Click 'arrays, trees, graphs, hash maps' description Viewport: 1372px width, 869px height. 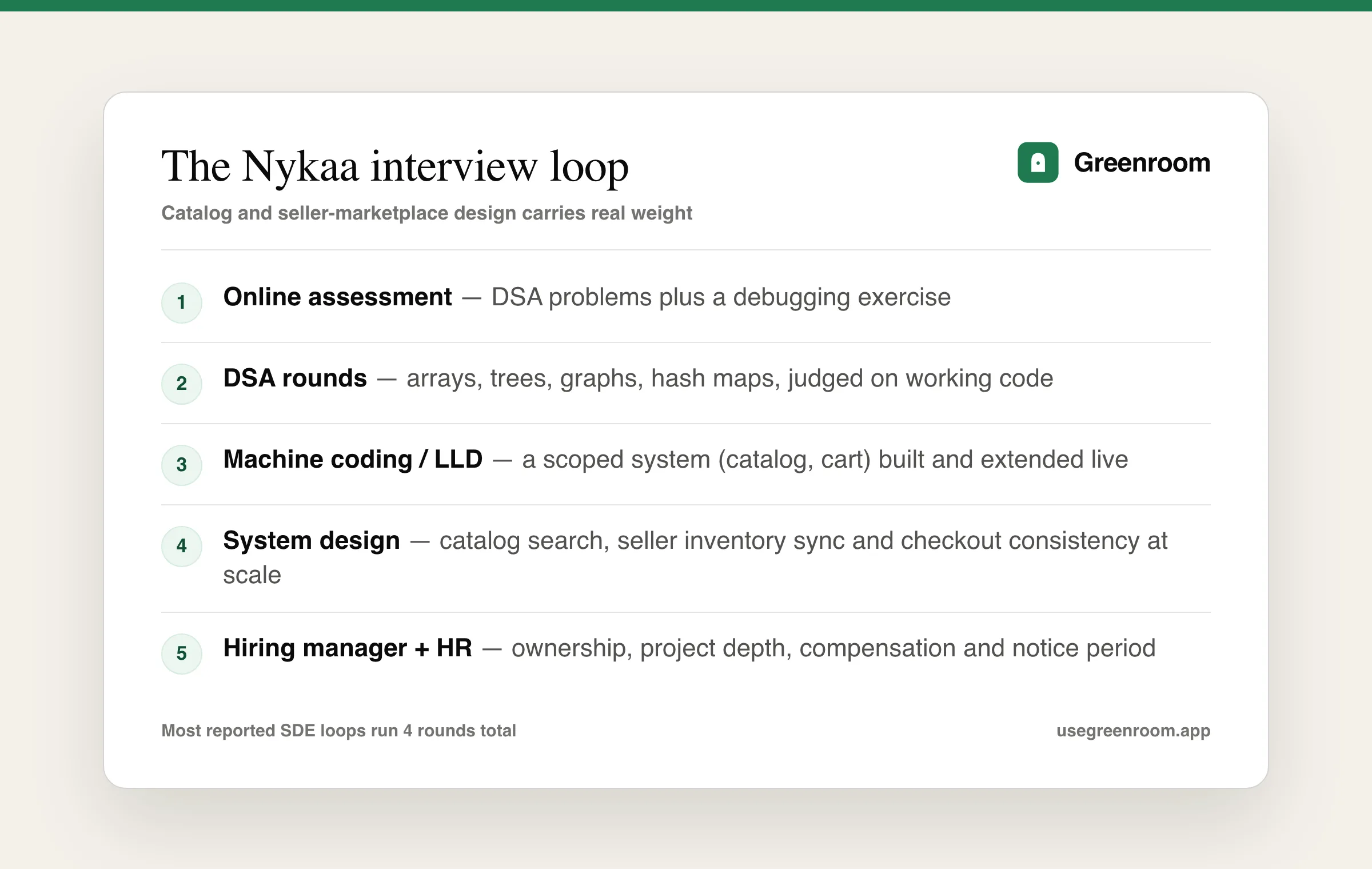click(729, 379)
